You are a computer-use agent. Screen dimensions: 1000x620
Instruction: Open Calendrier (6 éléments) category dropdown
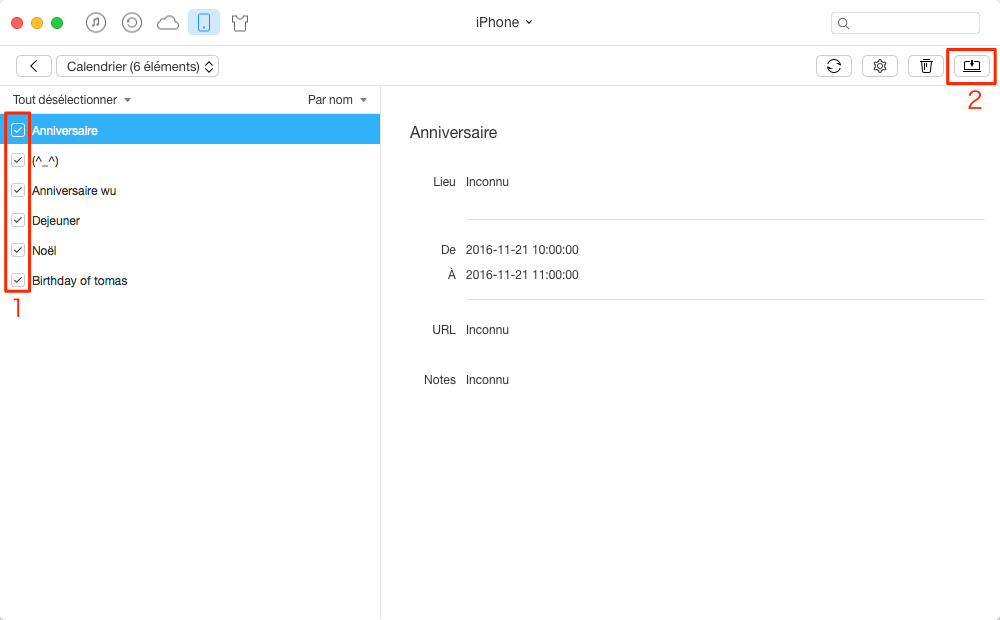click(x=138, y=66)
